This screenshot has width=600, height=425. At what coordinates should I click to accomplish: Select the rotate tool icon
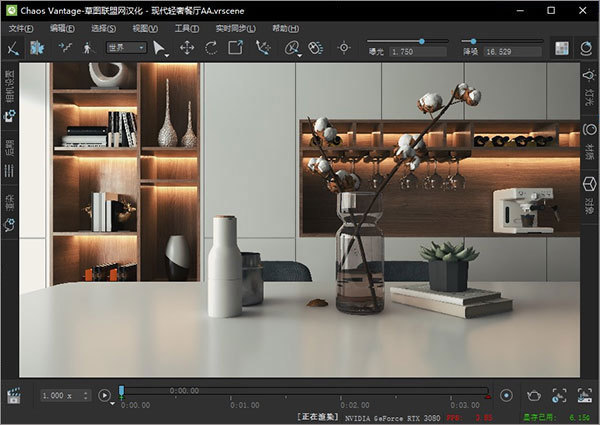coord(211,47)
